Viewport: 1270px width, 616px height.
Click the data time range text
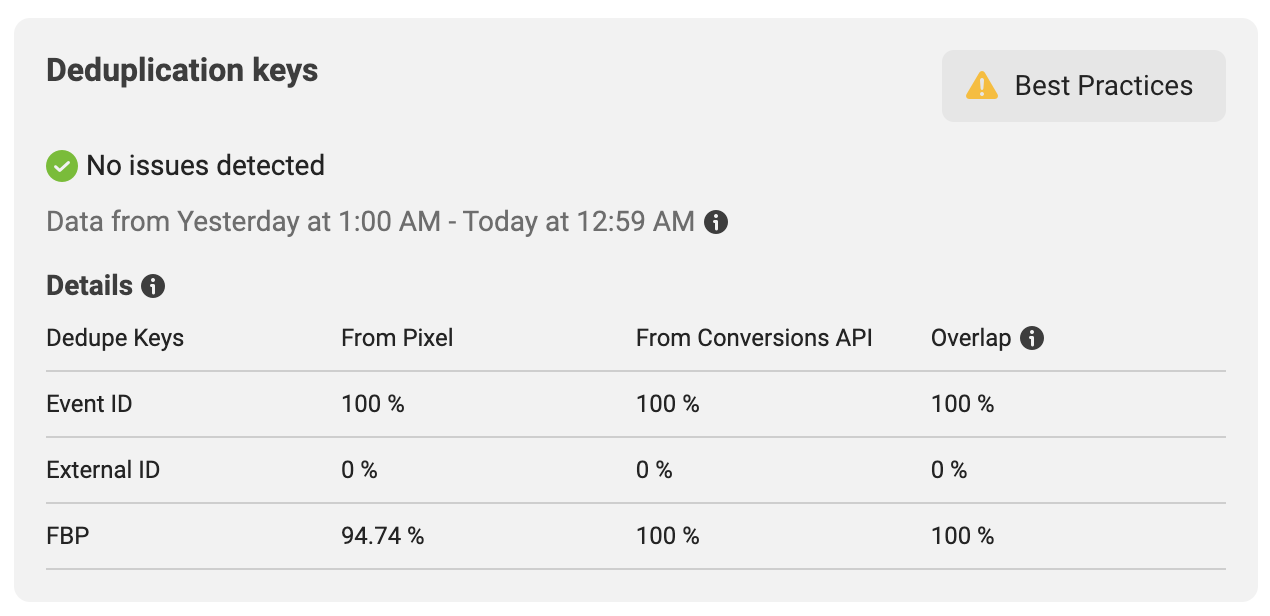tap(370, 222)
